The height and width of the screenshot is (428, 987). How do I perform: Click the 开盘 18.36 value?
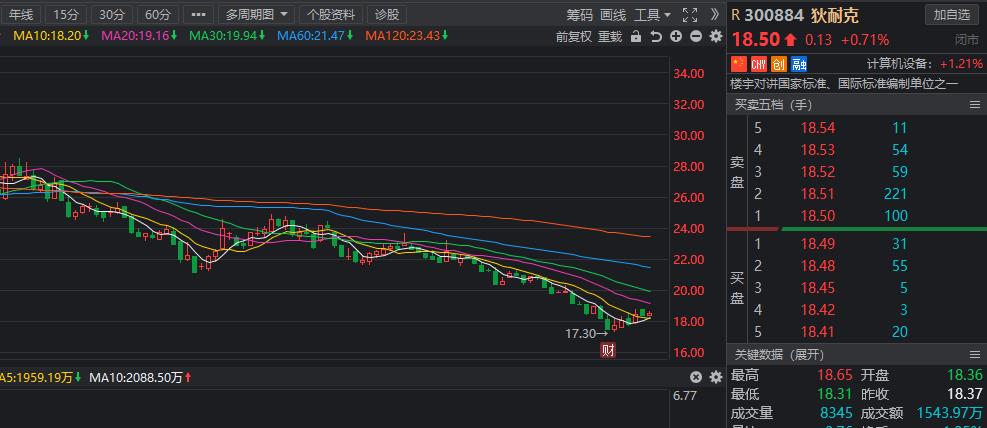click(965, 376)
